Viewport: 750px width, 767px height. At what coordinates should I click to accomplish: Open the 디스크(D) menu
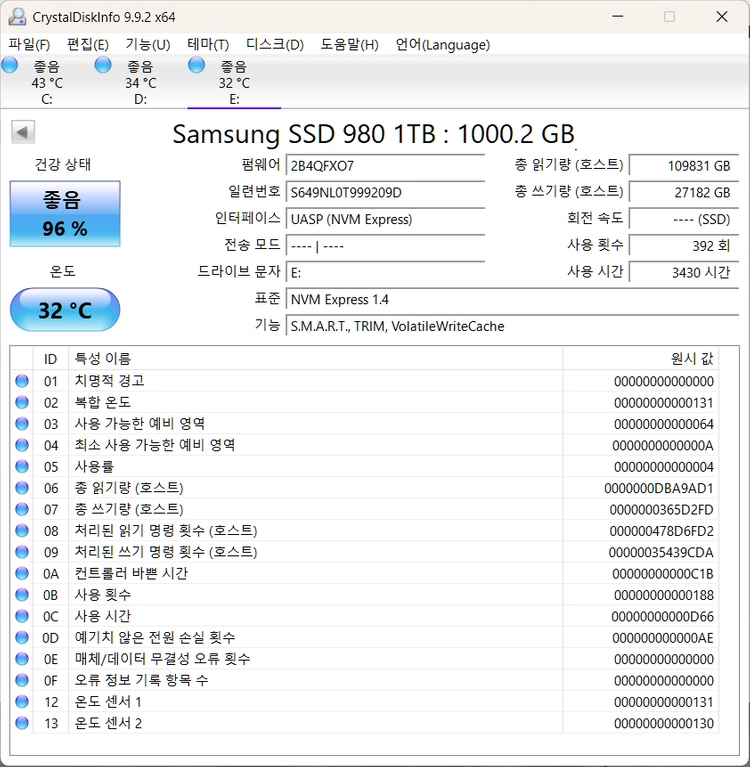(x=274, y=45)
